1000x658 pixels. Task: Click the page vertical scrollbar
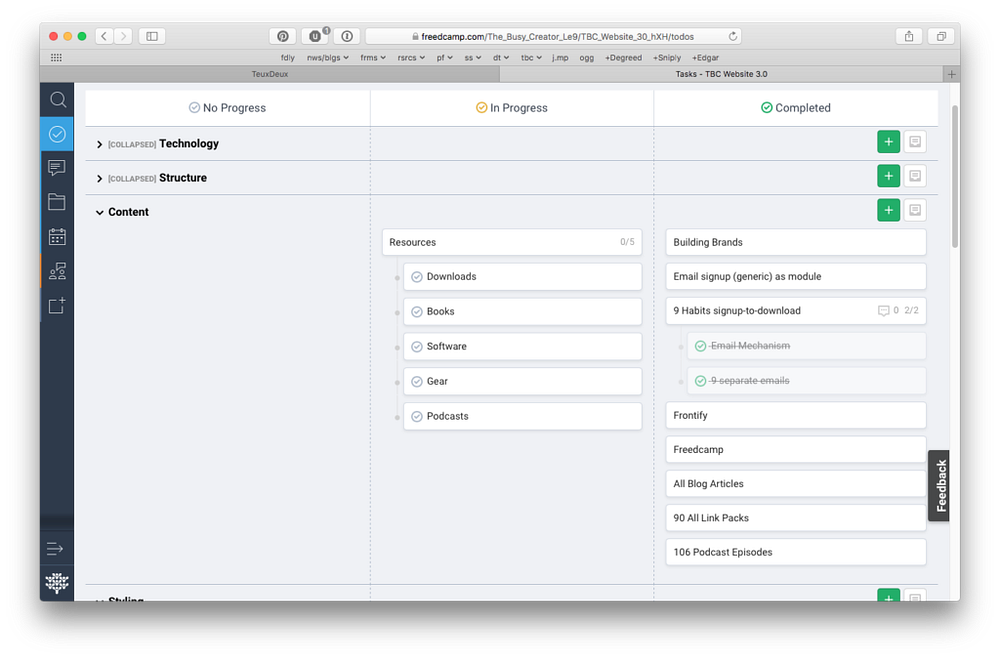955,177
